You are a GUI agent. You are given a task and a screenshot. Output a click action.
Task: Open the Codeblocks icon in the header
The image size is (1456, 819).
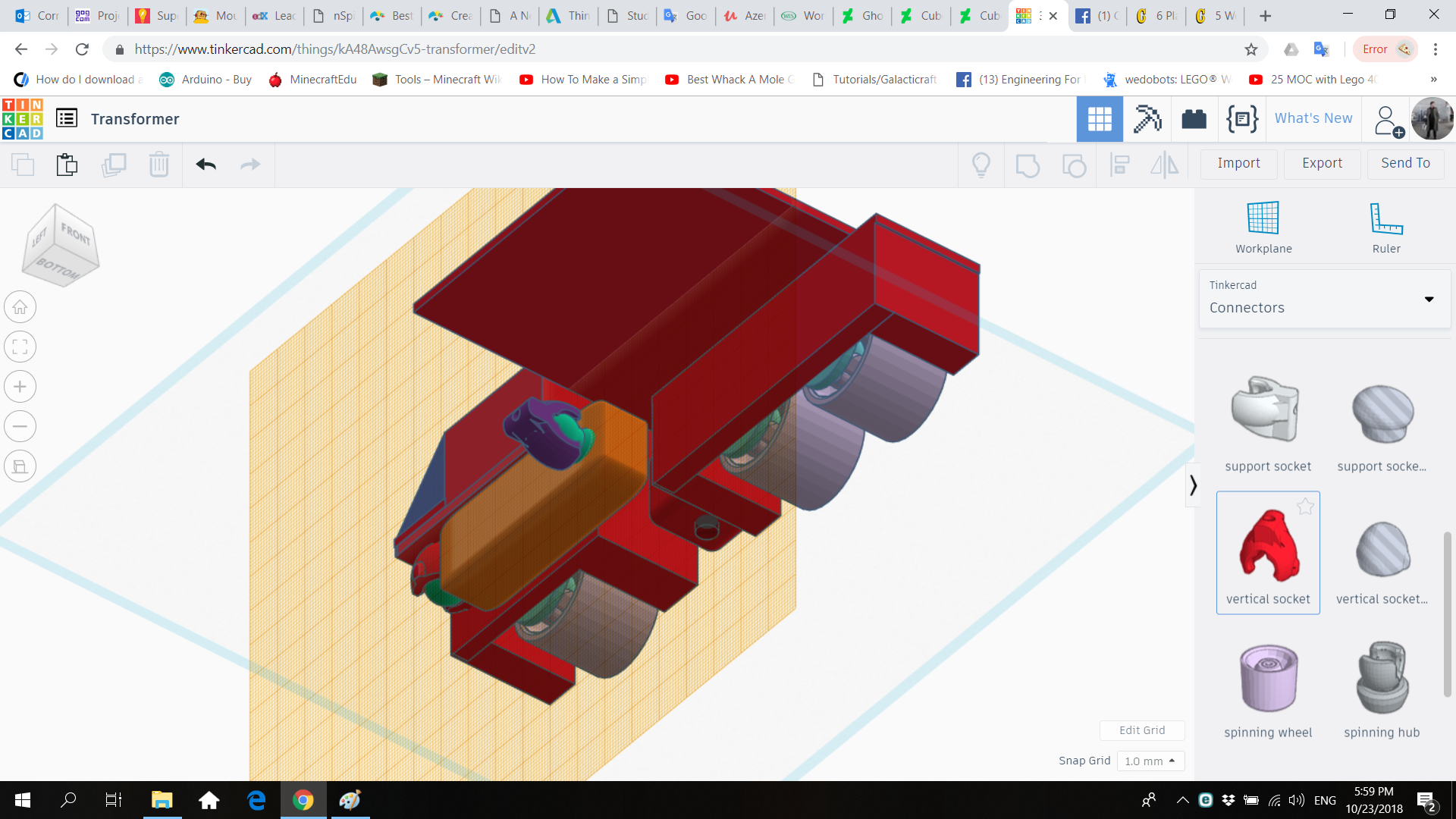[1241, 118]
